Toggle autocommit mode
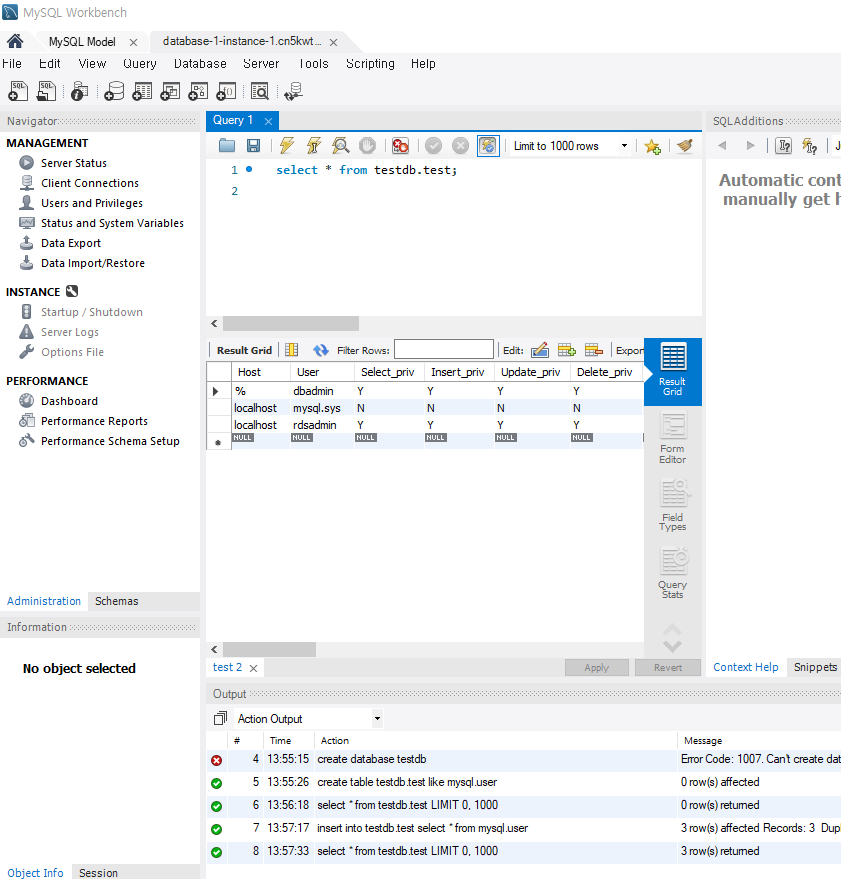This screenshot has width=841, height=879. (488, 146)
